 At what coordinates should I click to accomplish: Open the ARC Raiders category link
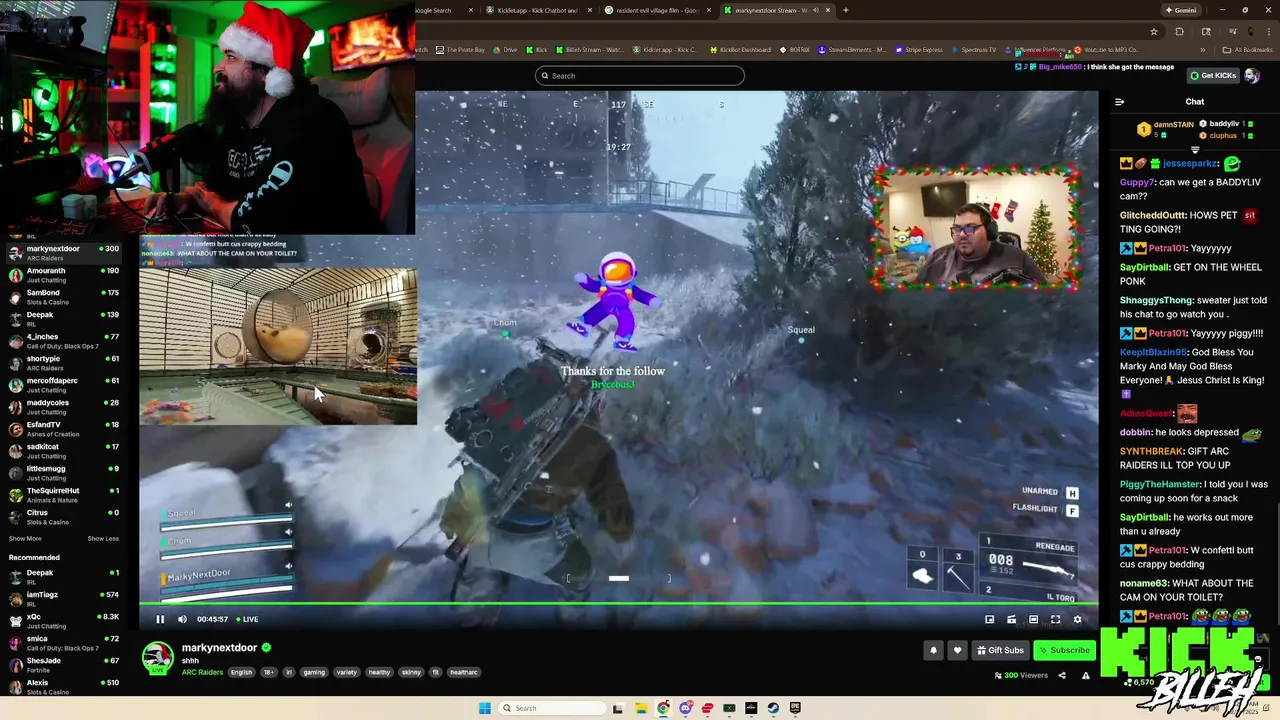(x=202, y=672)
